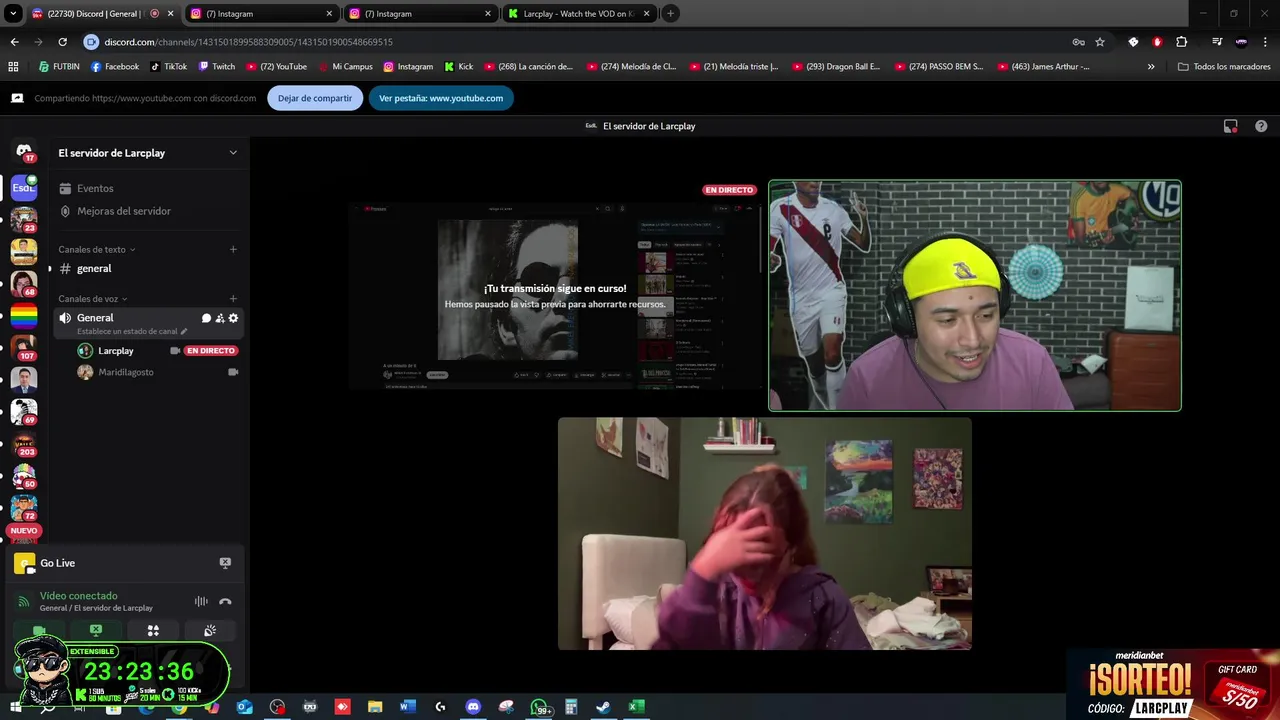Add a new voice channel plus
1280x720 pixels.
pos(233,298)
